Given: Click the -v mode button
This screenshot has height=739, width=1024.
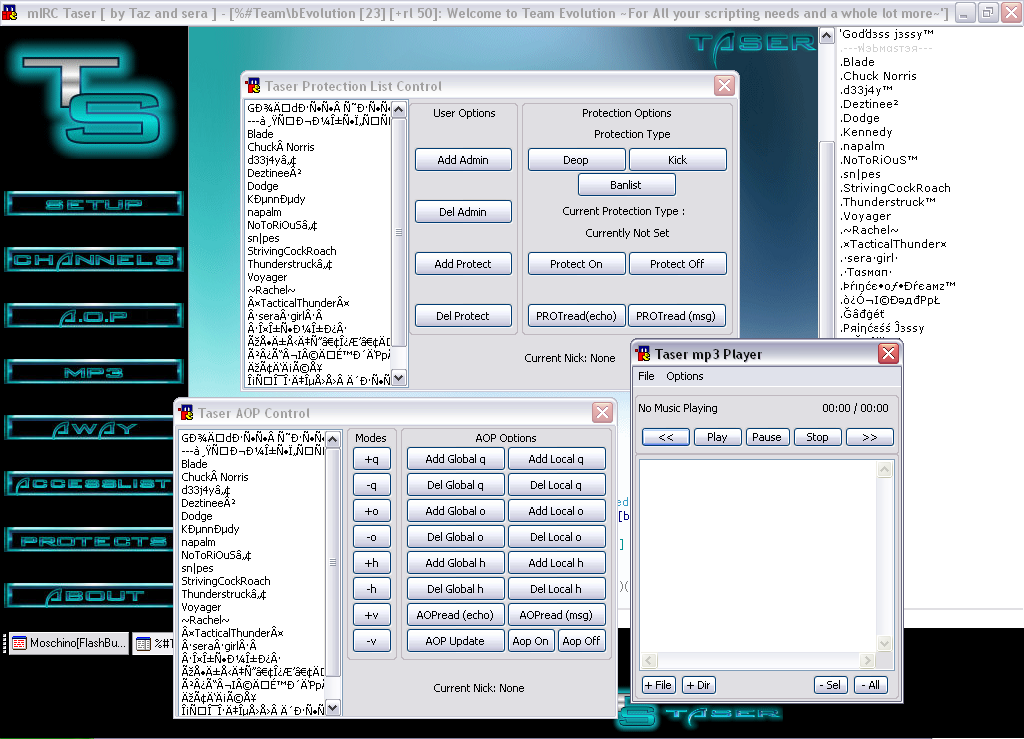Looking at the screenshot, I should (372, 641).
